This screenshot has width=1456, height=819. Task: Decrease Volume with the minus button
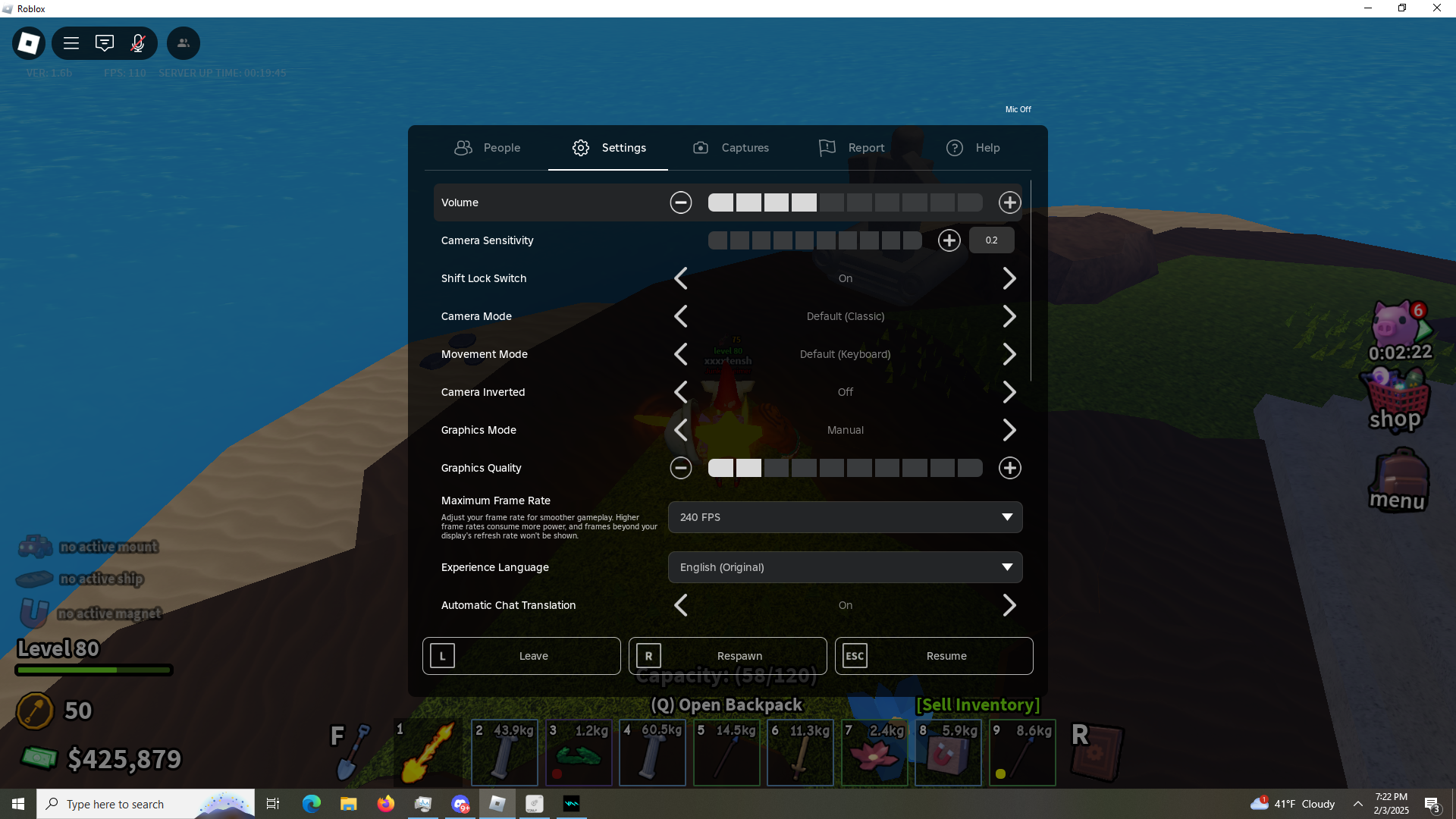point(681,202)
